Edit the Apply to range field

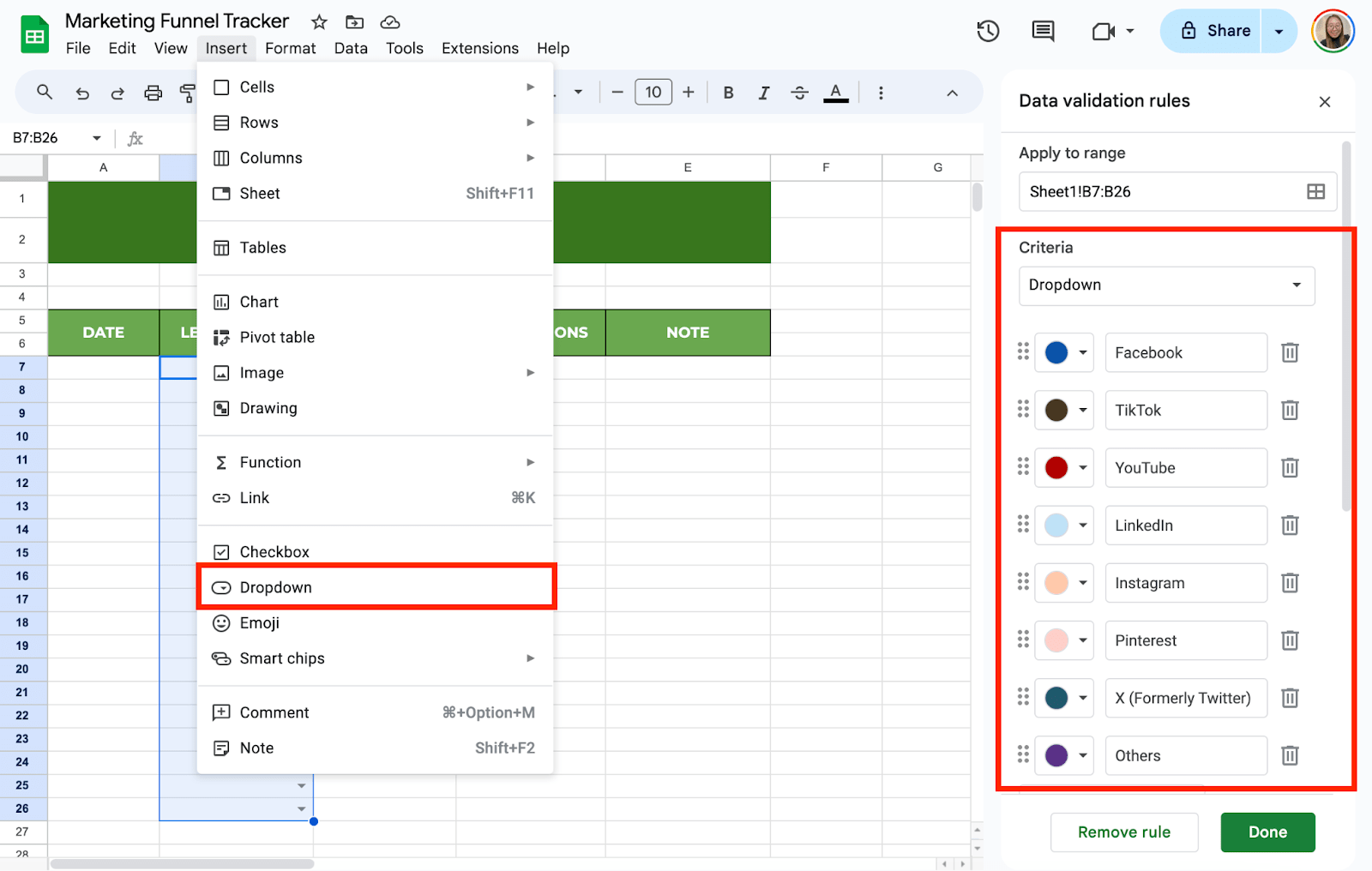[1177, 192]
